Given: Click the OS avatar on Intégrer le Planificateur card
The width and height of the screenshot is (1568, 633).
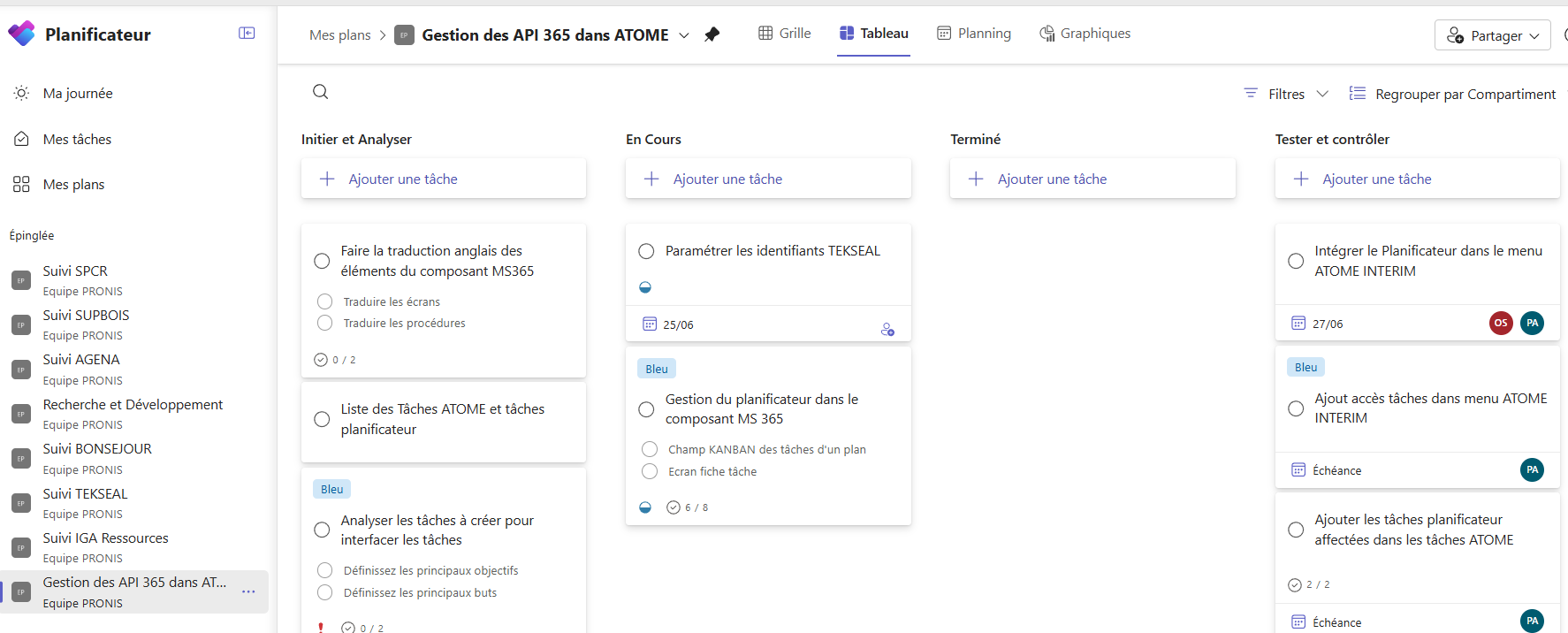Looking at the screenshot, I should [1501, 323].
